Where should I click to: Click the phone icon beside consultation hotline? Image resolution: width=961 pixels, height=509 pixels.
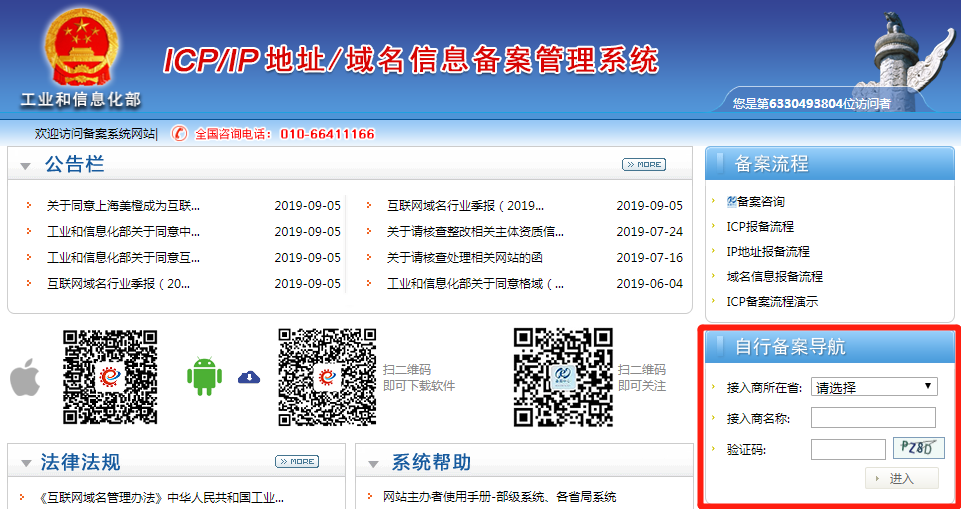click(x=179, y=134)
